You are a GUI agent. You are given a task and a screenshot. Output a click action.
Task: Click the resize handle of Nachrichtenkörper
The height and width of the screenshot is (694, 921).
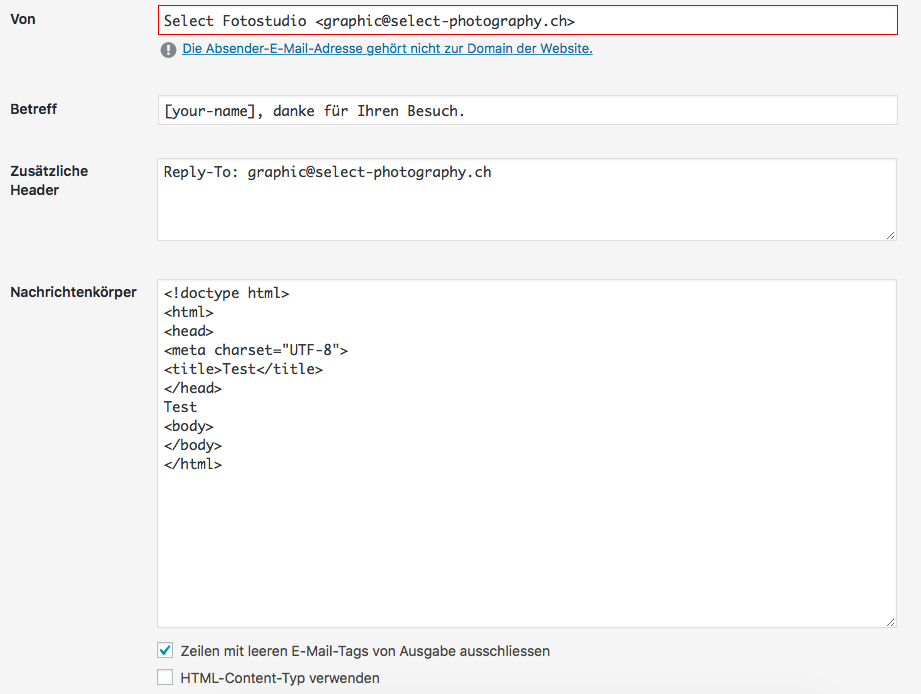click(890, 622)
